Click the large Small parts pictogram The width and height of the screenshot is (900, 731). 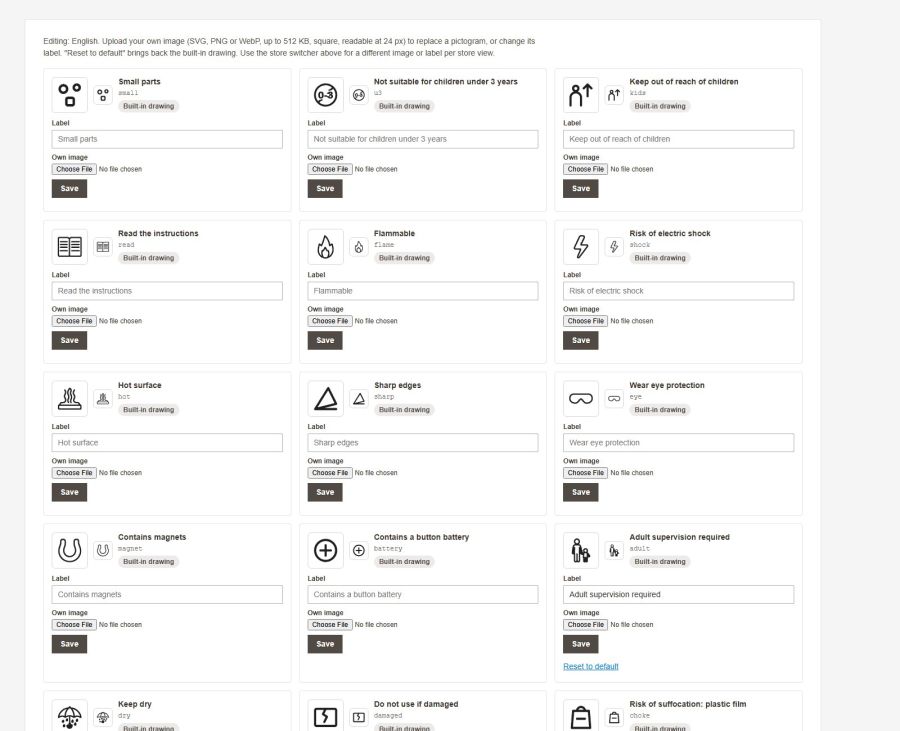[69, 95]
